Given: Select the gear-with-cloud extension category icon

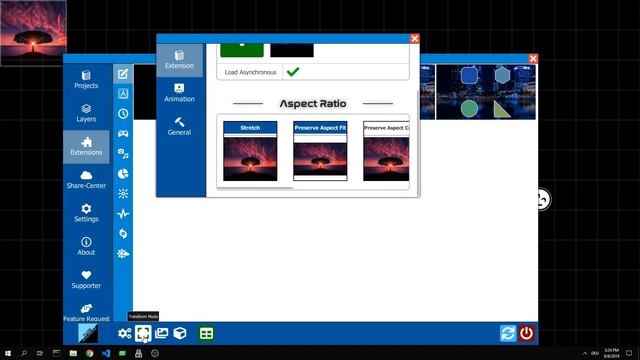Looking at the screenshot, I should (123, 253).
